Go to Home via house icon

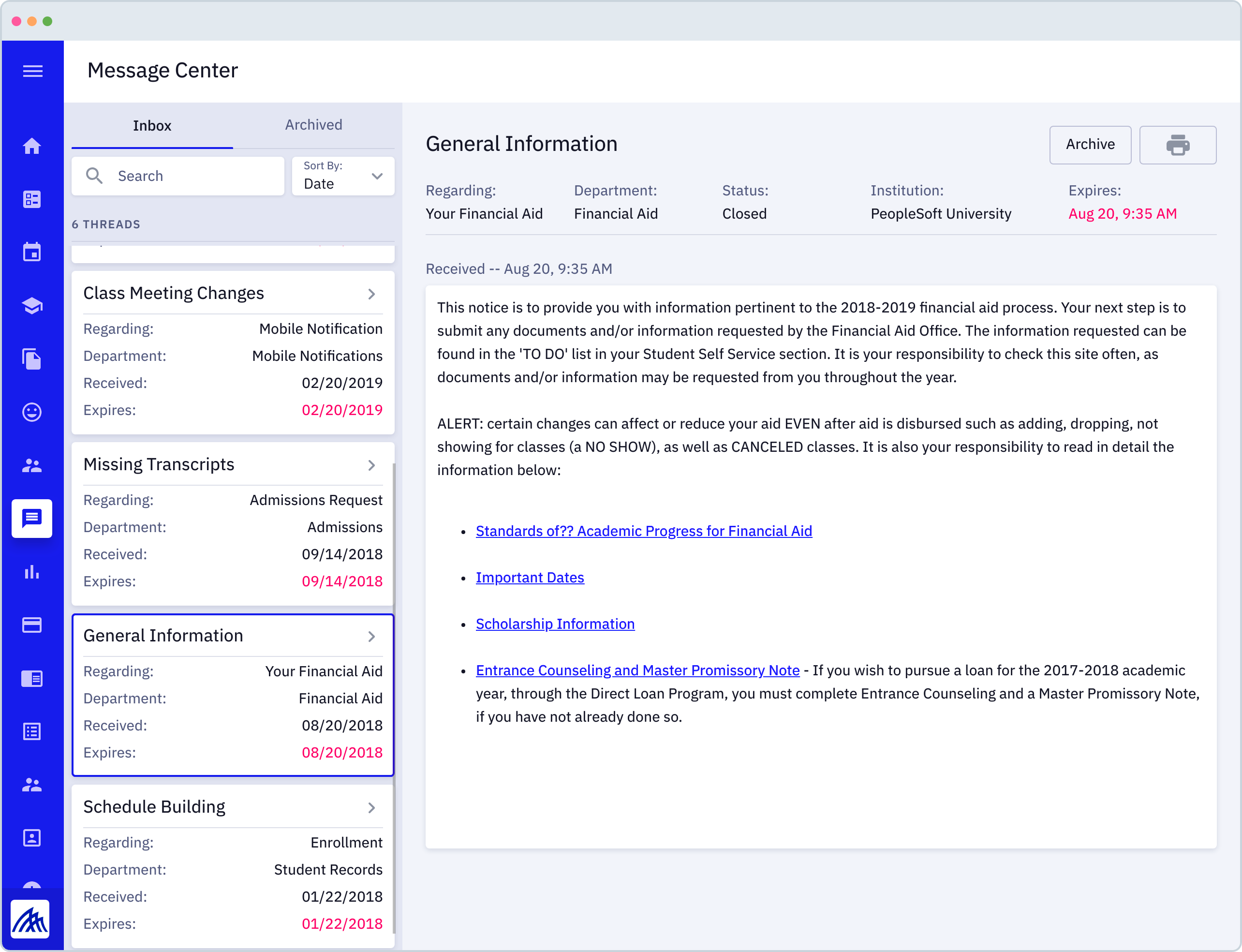[32, 146]
